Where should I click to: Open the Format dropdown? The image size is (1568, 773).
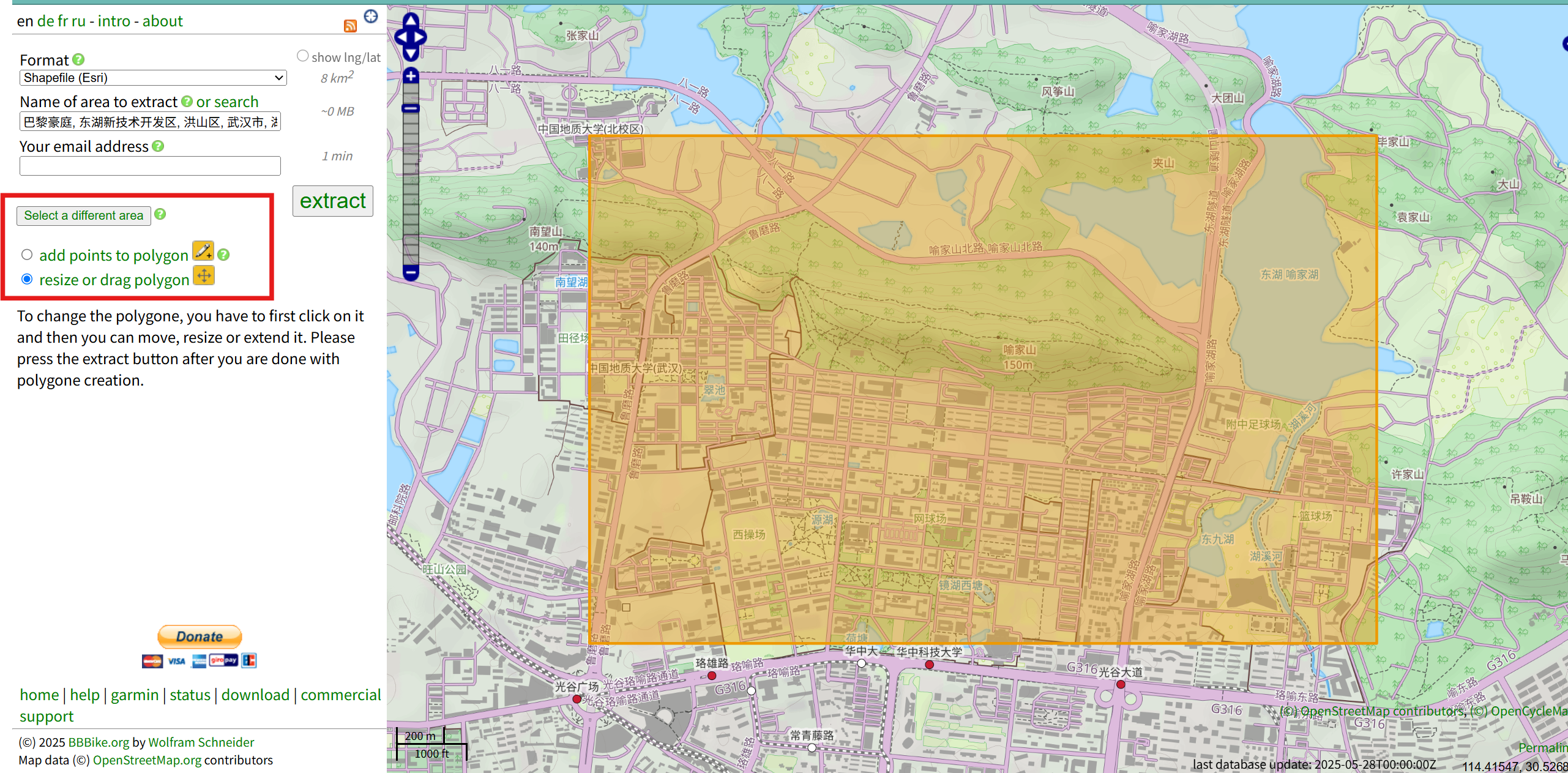(152, 78)
